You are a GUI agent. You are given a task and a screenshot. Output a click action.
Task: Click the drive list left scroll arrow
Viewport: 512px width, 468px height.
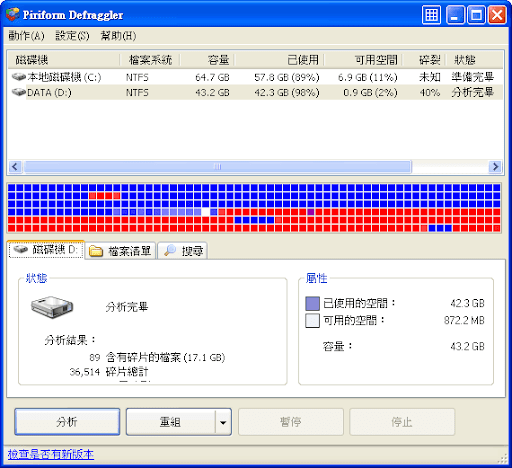(x=15, y=166)
